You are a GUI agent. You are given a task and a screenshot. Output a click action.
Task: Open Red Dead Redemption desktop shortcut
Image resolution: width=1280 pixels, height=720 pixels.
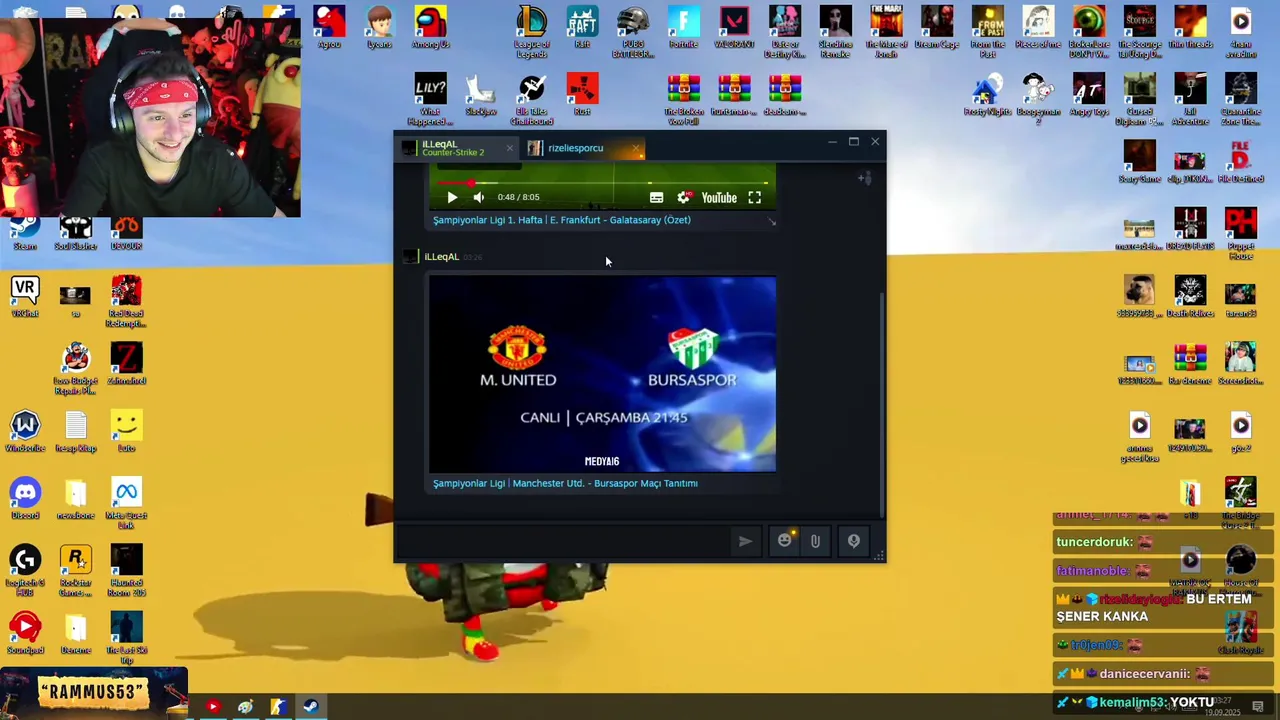126,301
